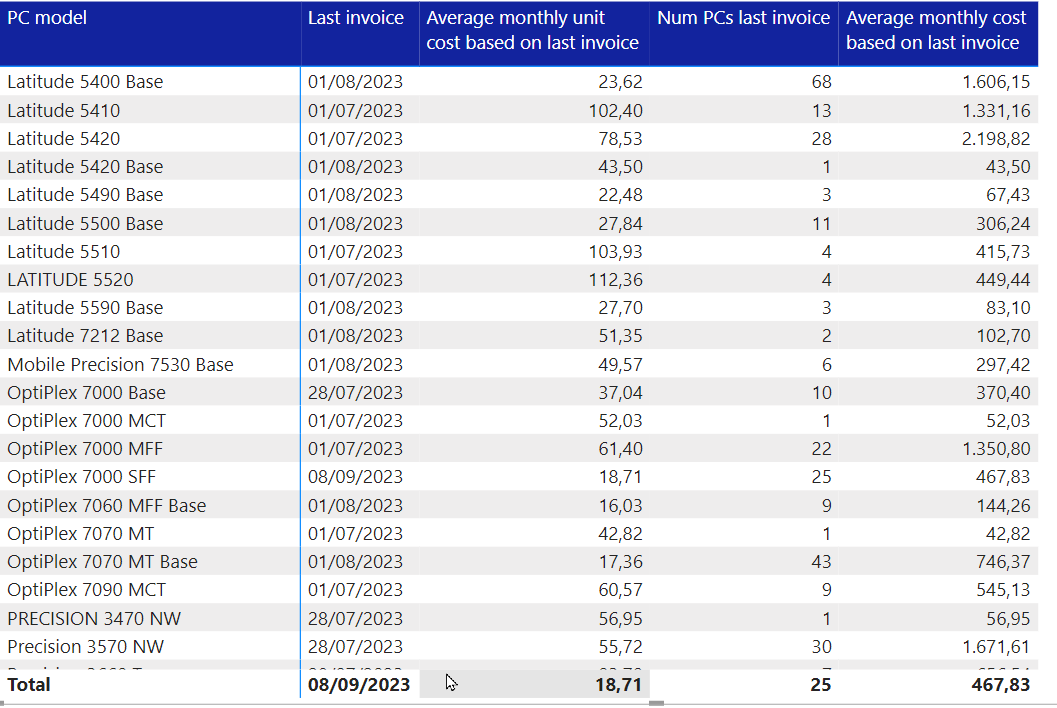Viewport: 1057px width, 708px height.
Task: Select the Latitude 5590 Base model name
Action: pos(86,307)
